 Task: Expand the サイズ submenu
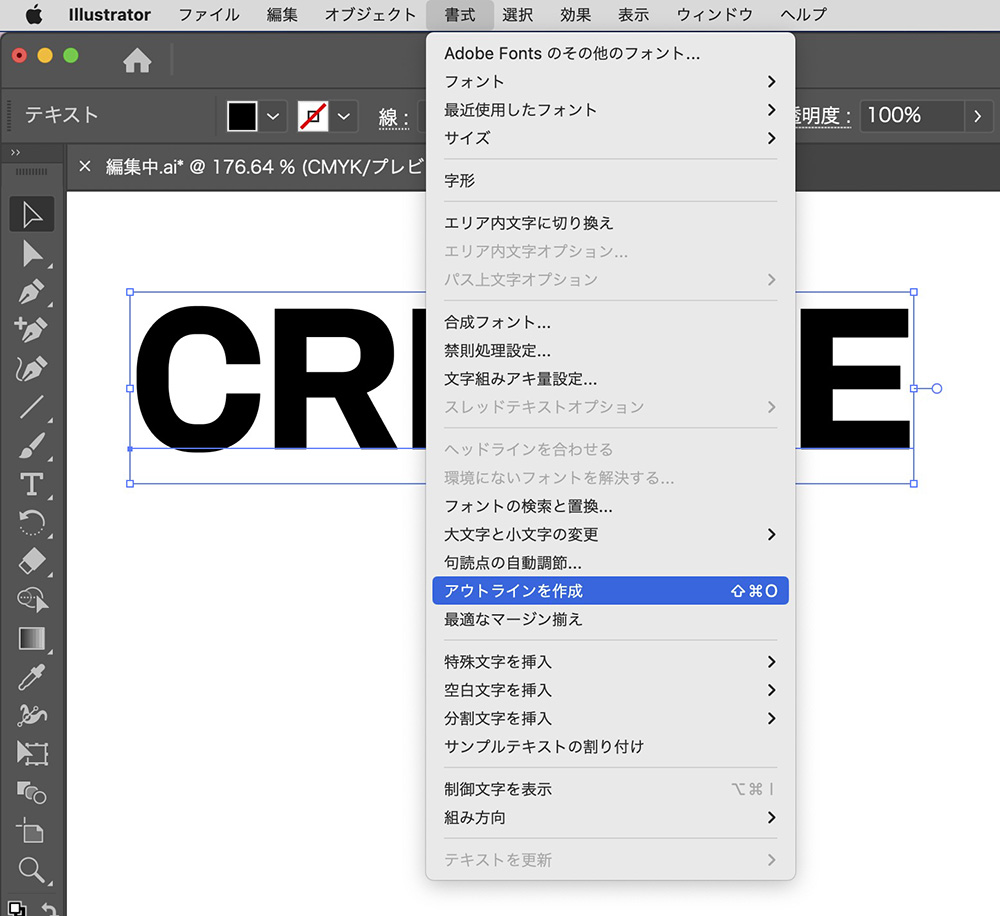click(610, 138)
